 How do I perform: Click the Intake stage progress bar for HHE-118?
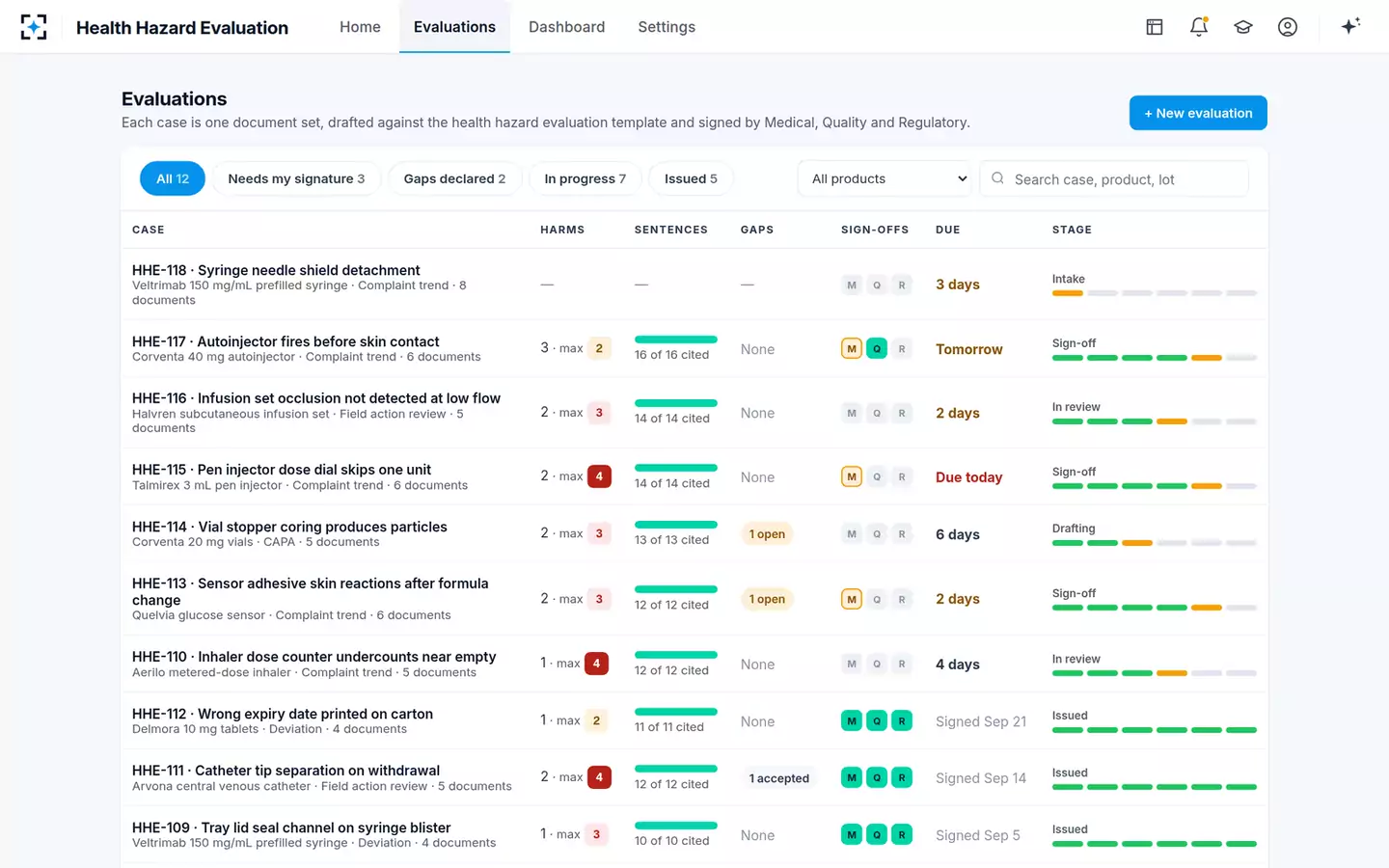pos(1155,293)
